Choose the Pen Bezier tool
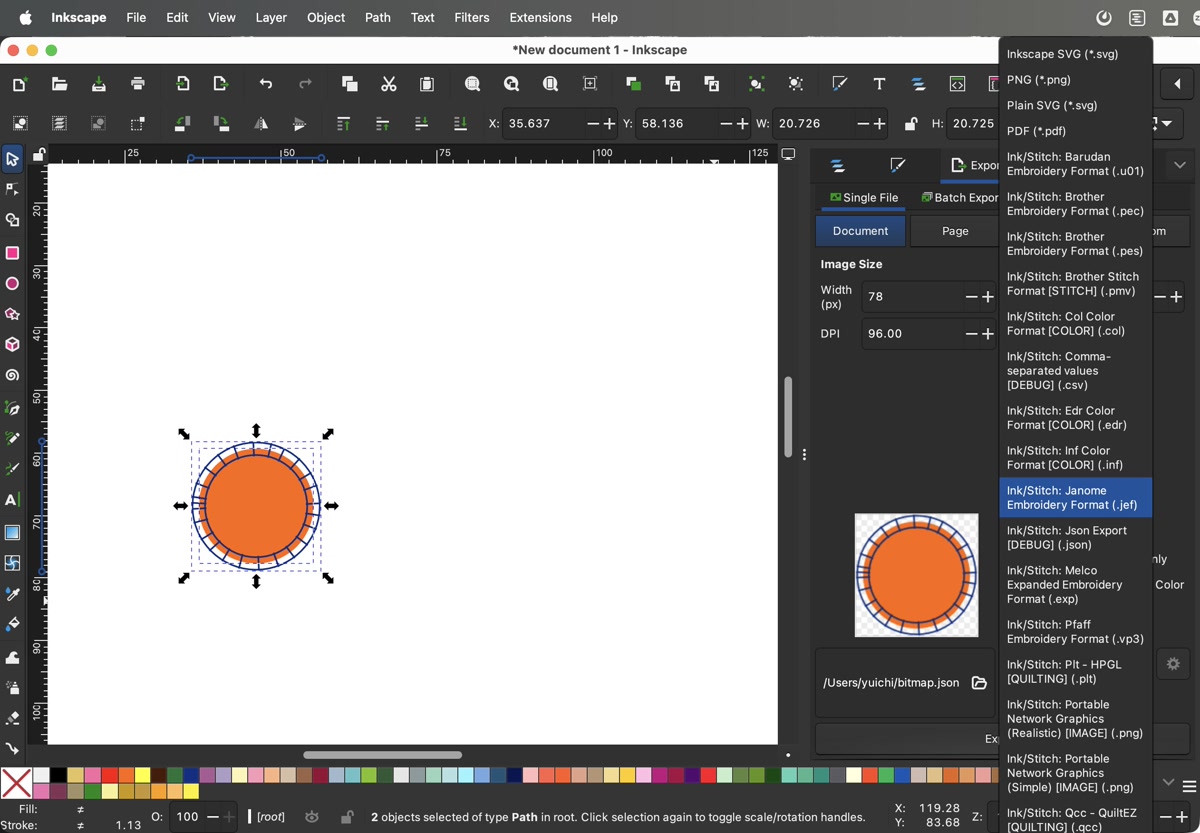 (x=12, y=408)
